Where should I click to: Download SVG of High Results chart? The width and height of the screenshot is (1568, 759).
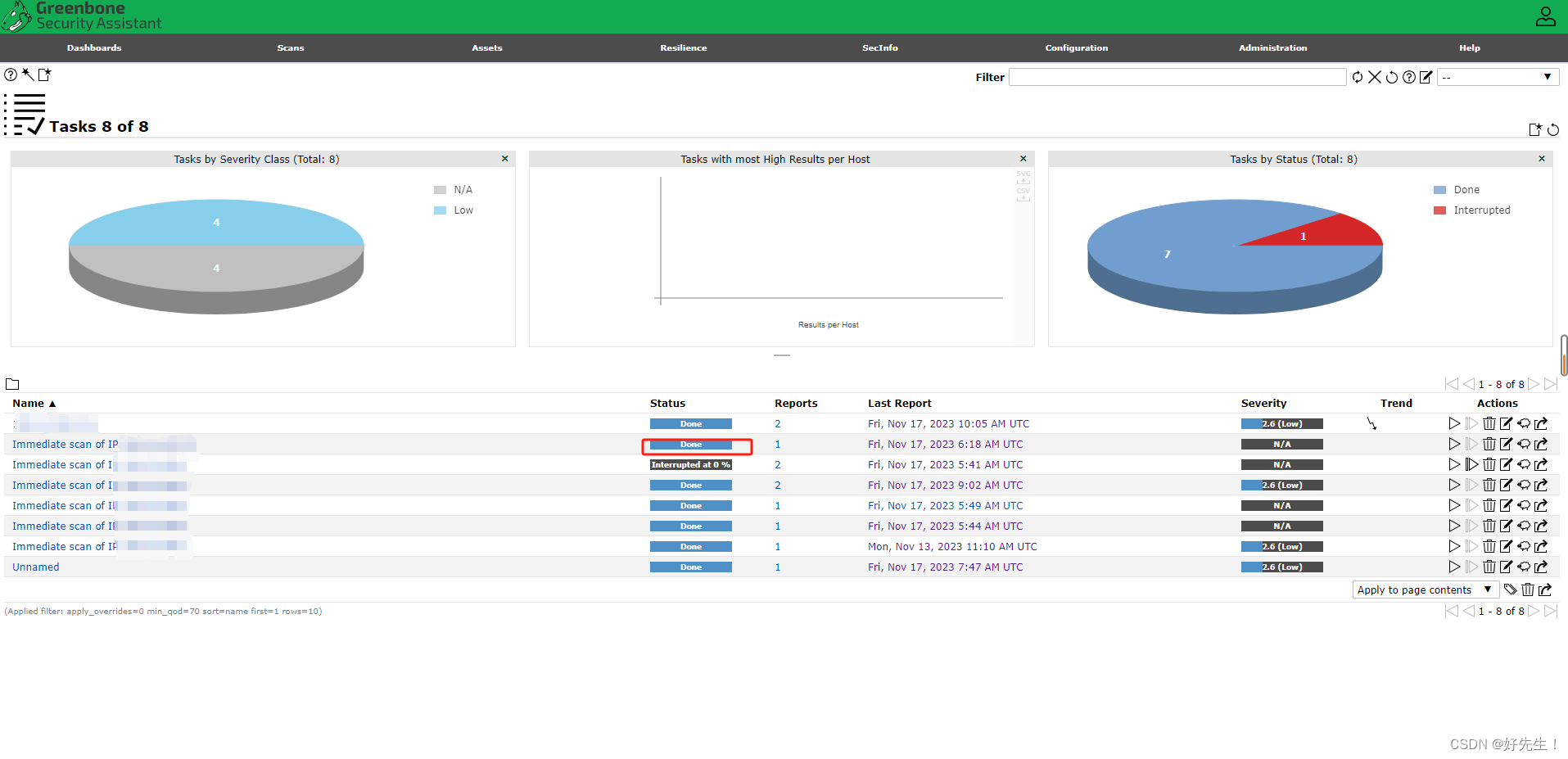click(x=1023, y=177)
